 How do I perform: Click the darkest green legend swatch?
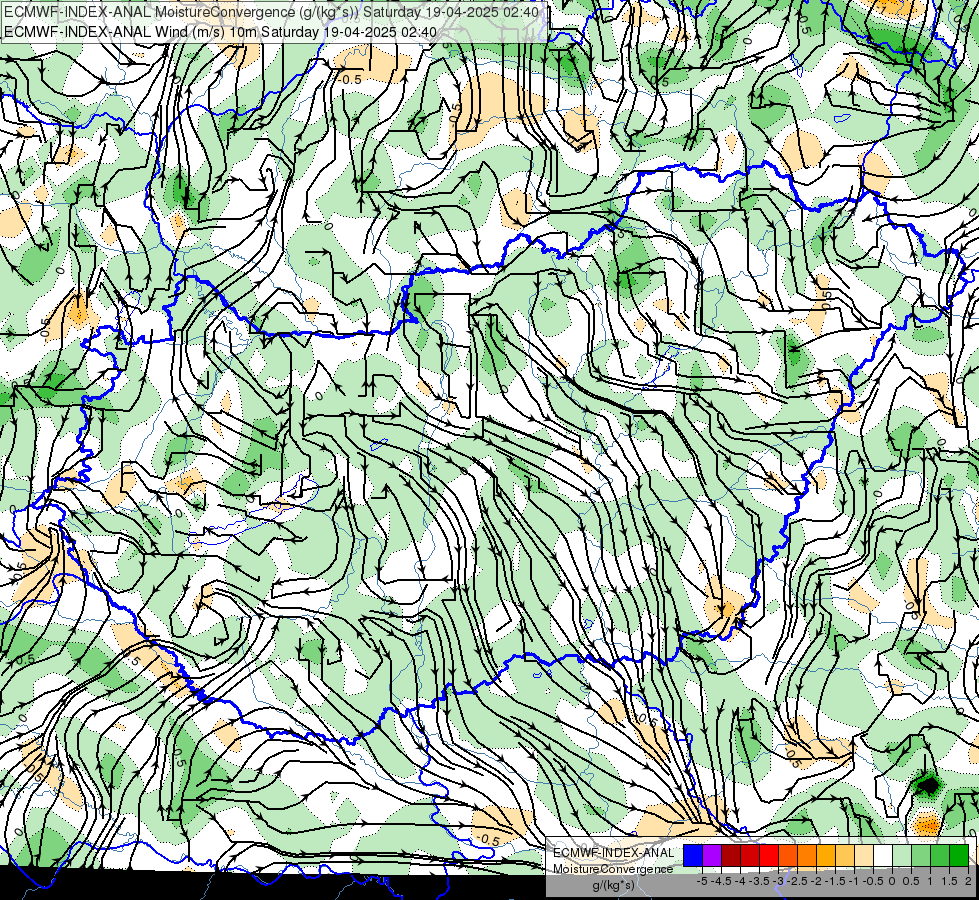pyautogui.click(x=959, y=855)
